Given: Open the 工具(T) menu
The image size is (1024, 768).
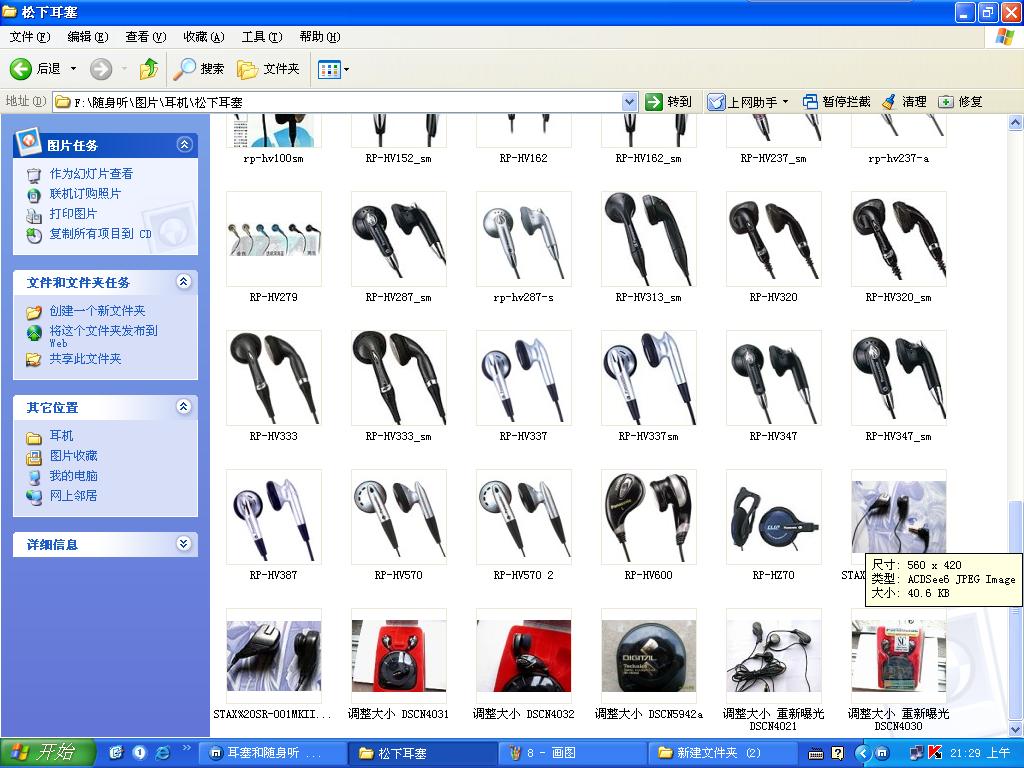Looking at the screenshot, I should tap(262, 37).
